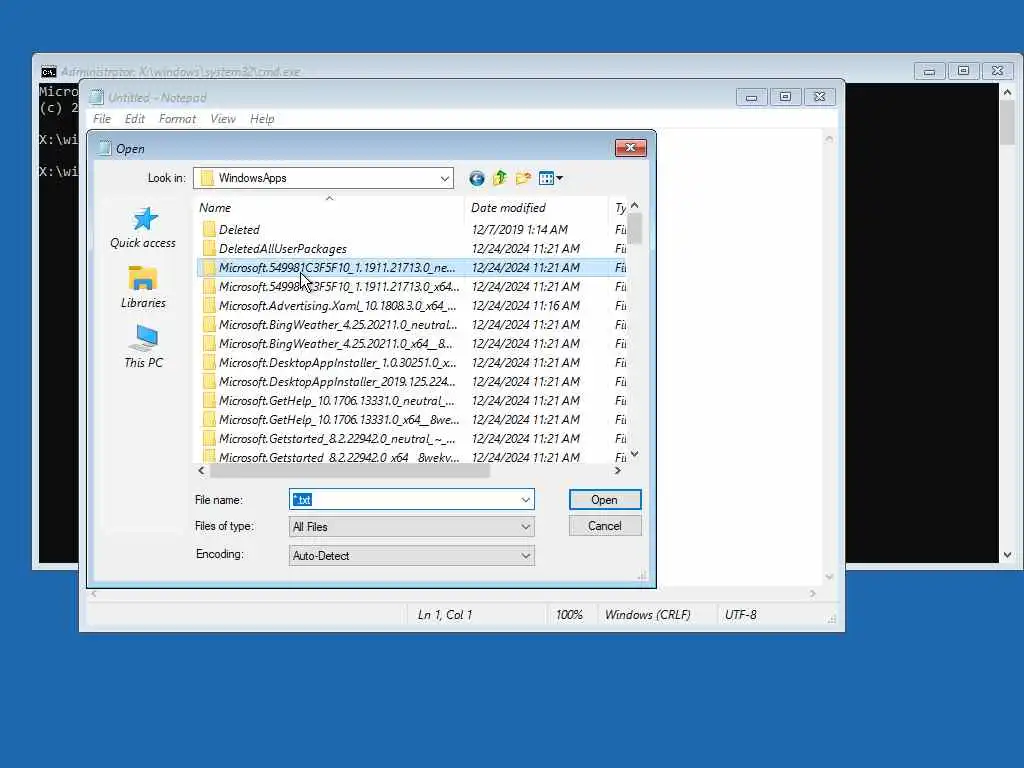Sort by the Name column header
Screen dimensions: 1024x768
(x=330, y=208)
